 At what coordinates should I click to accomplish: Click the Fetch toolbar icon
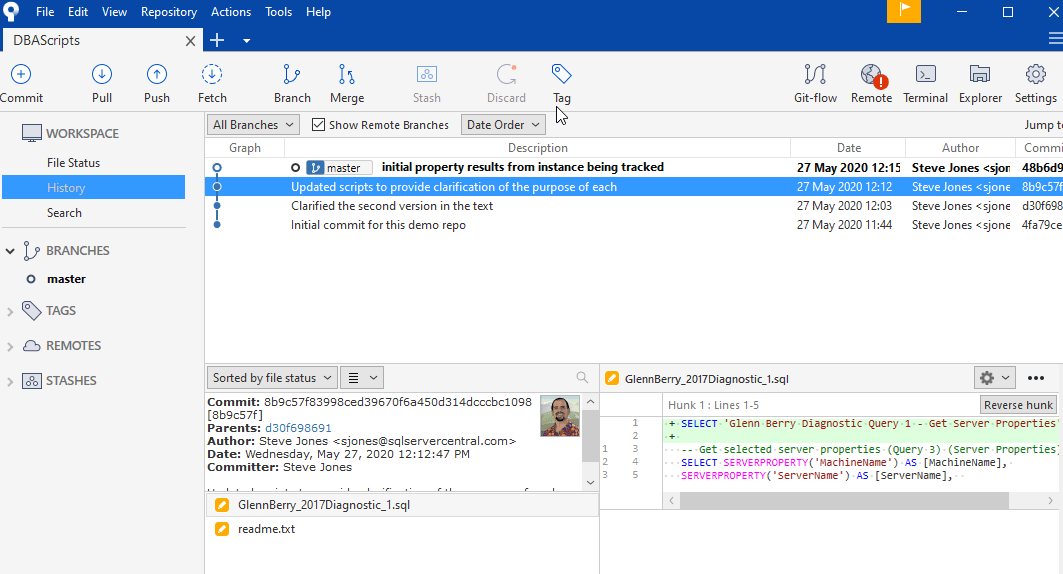click(212, 83)
